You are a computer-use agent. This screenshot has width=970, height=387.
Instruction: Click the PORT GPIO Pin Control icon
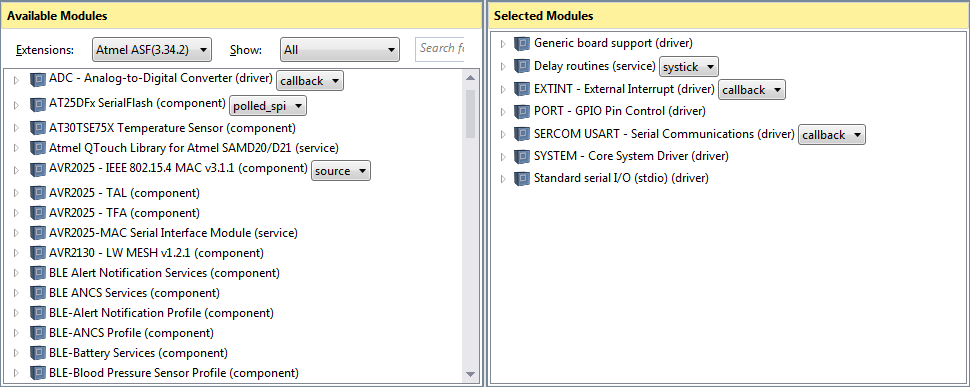(x=523, y=111)
